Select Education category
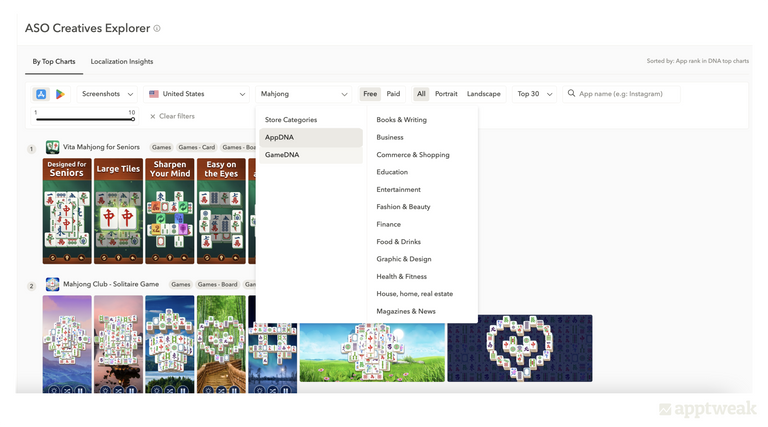Screen dimensions: 768x427 point(392,172)
